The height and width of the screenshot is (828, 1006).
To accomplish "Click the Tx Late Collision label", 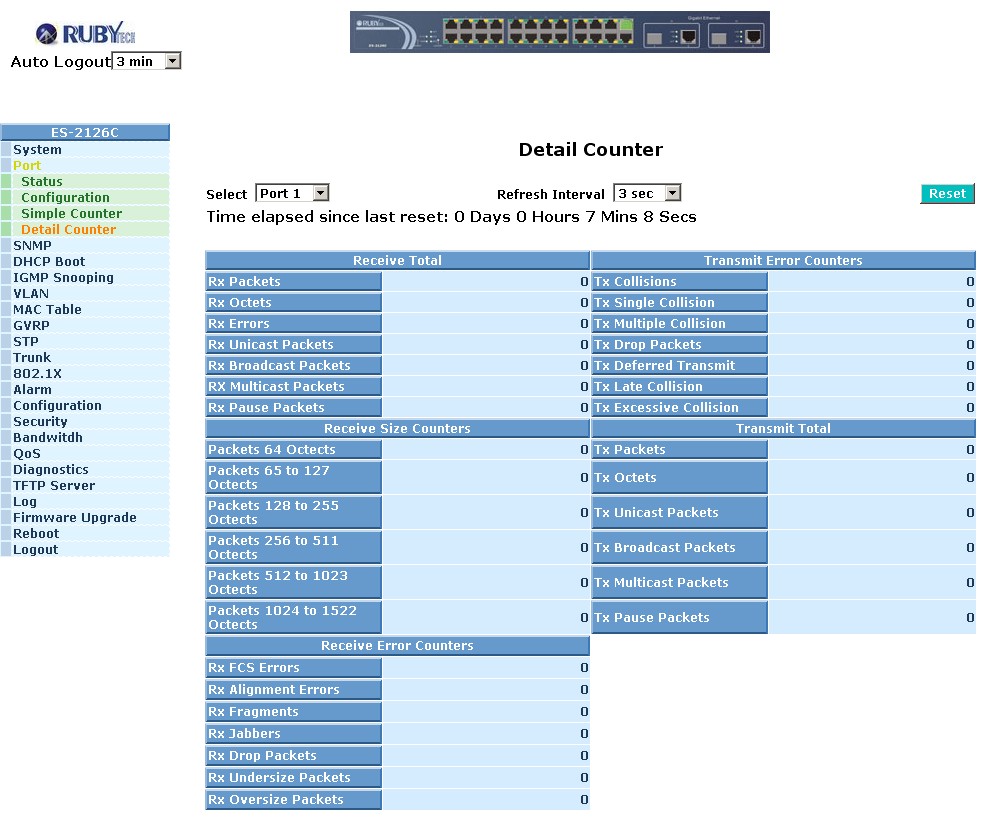I will [679, 387].
